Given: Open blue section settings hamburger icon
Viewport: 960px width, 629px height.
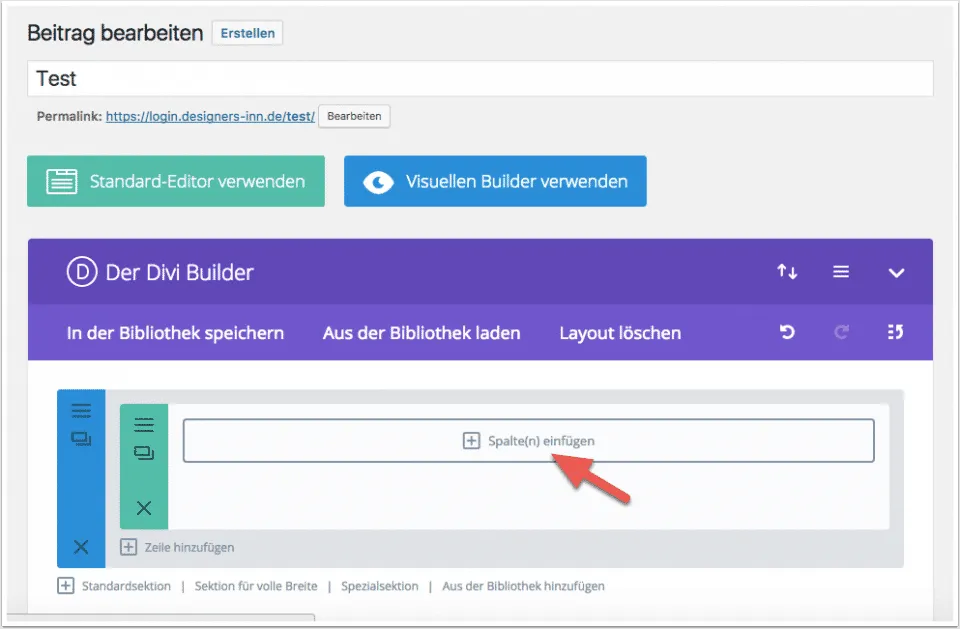Looking at the screenshot, I should tap(81, 411).
